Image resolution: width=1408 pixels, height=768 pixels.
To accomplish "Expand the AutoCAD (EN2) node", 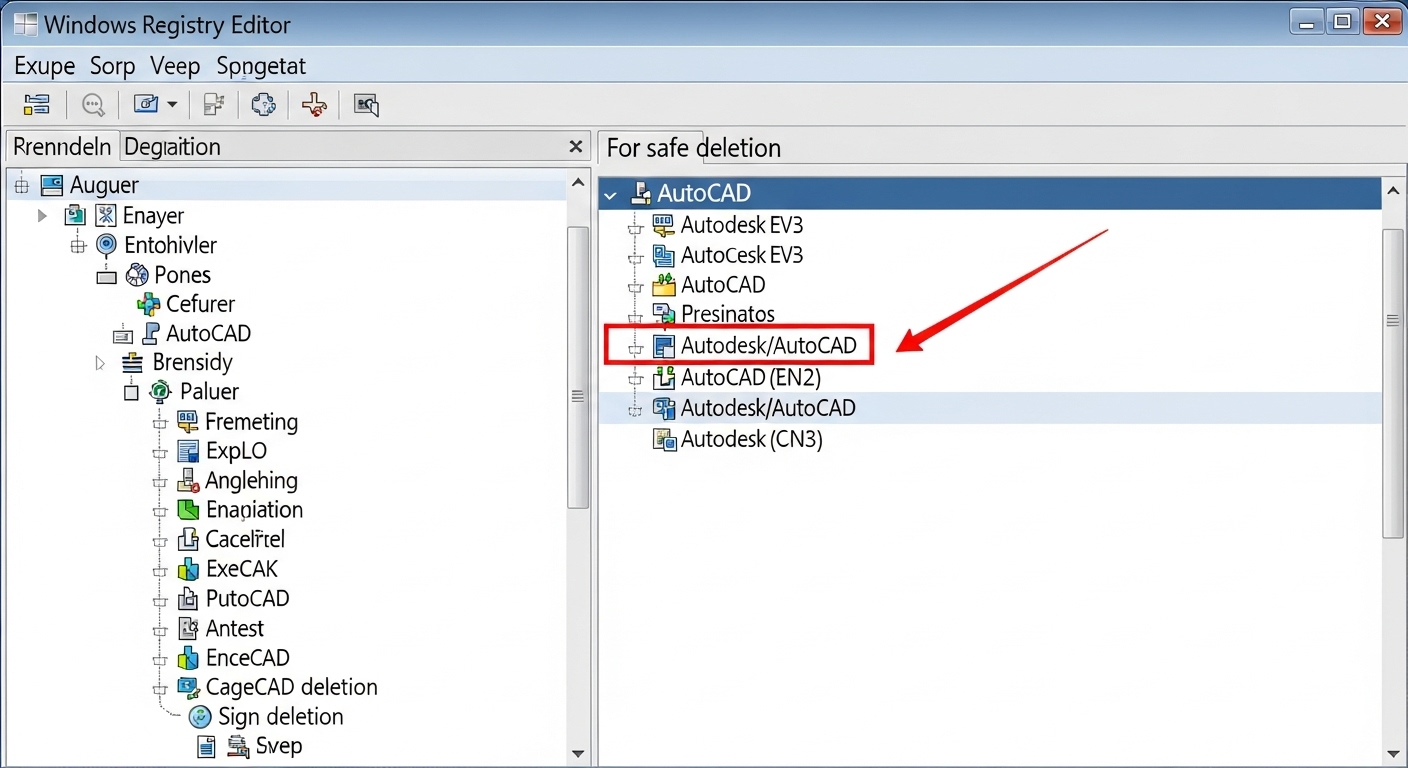I will (x=634, y=378).
